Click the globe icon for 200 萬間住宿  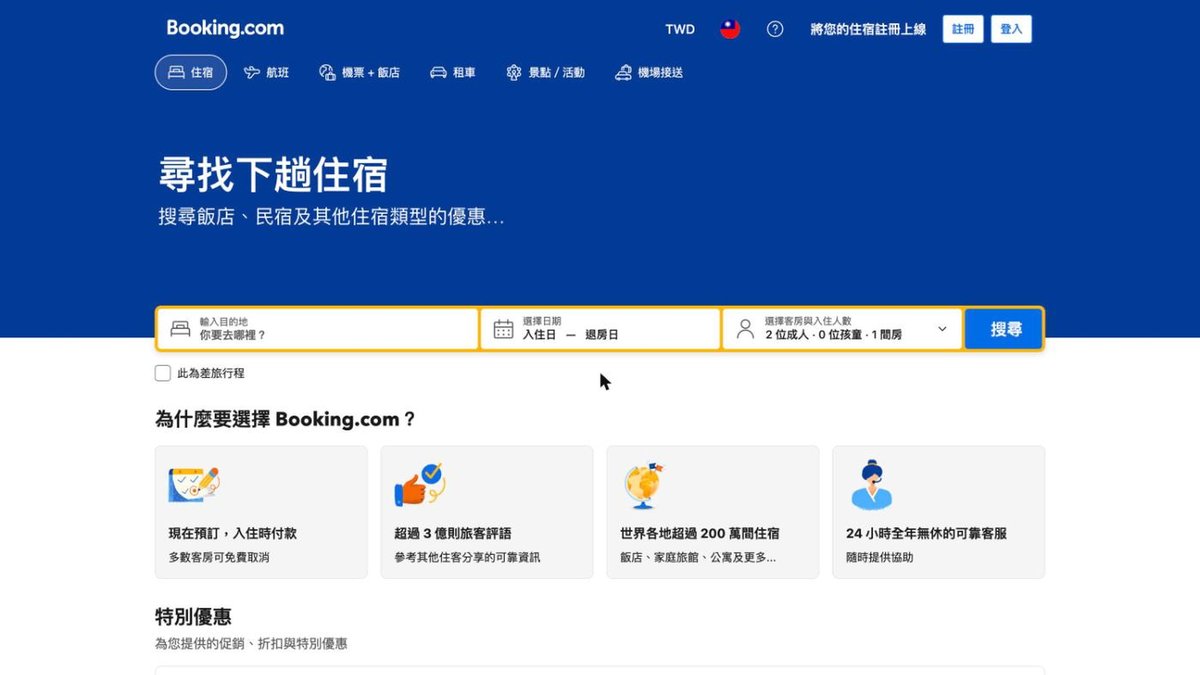tap(643, 486)
